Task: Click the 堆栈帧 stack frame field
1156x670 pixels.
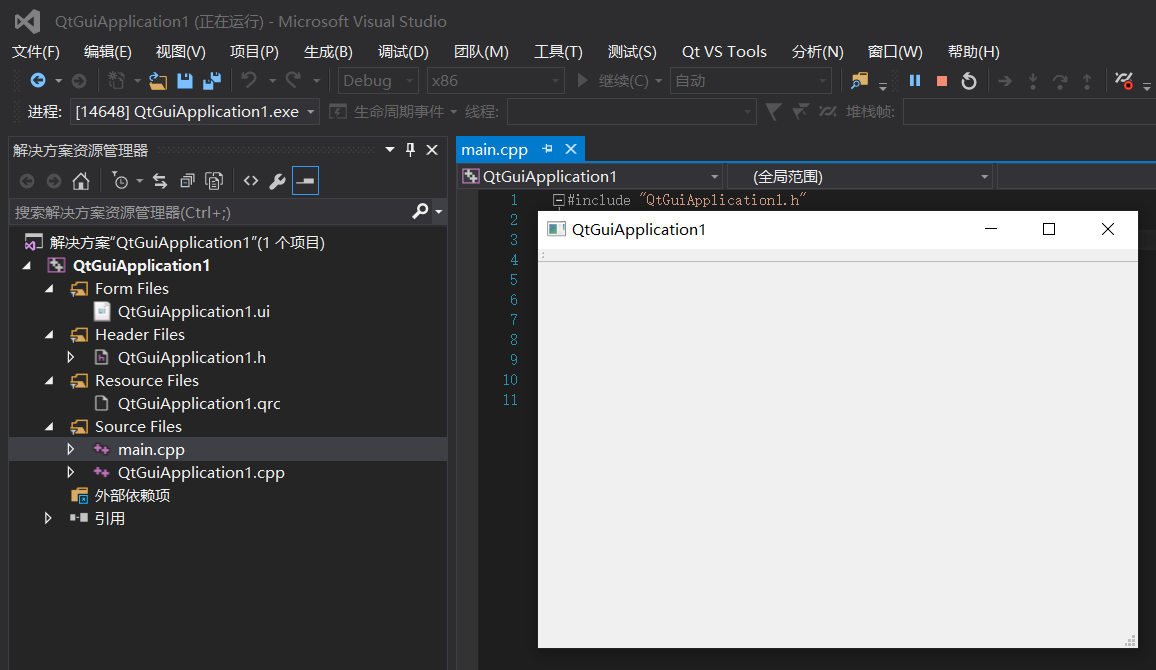Action: coord(1029,111)
